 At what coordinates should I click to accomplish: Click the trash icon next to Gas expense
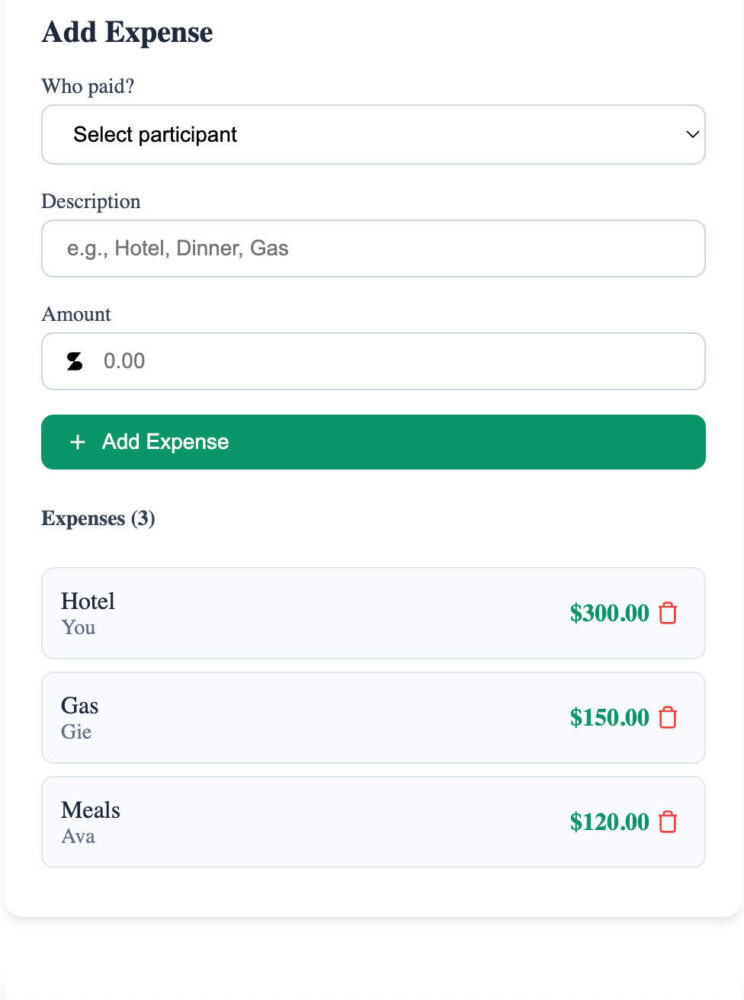point(668,717)
